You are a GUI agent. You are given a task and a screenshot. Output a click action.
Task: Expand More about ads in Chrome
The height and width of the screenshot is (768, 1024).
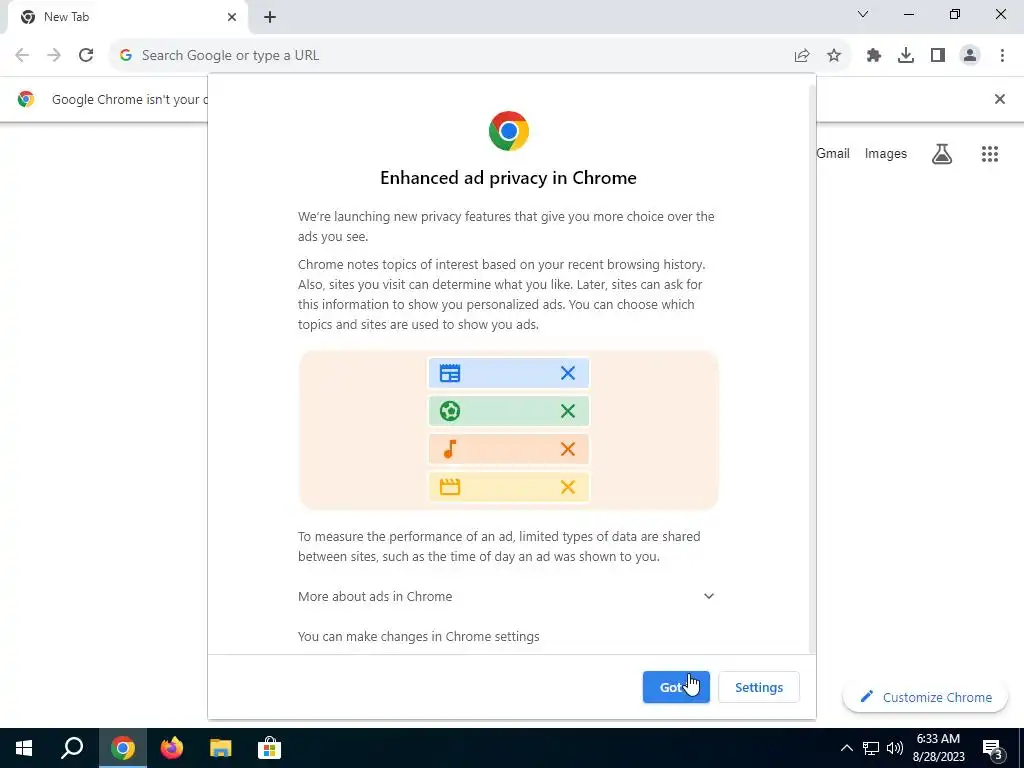506,596
